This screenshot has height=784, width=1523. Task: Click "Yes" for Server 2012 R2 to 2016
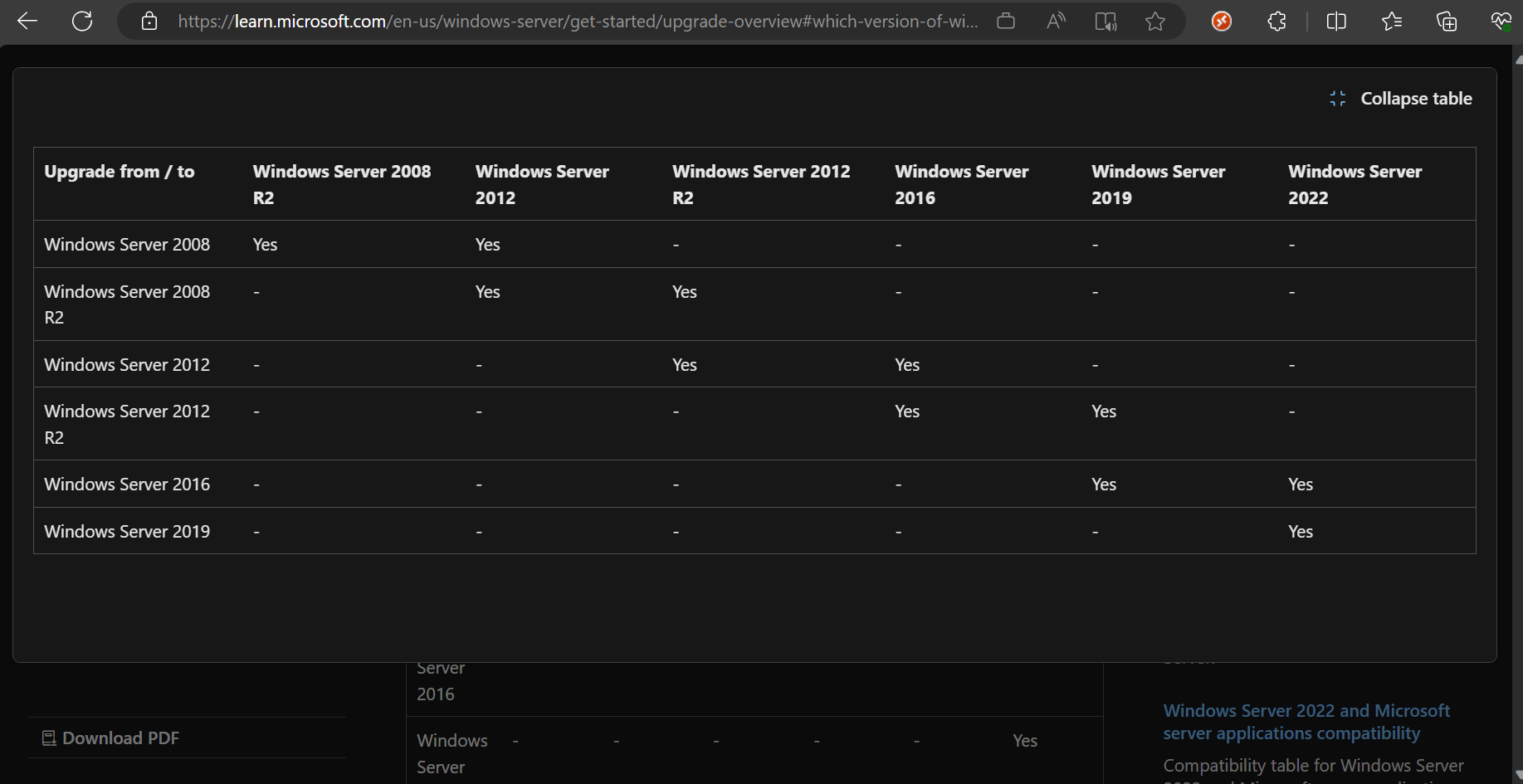[x=907, y=411]
